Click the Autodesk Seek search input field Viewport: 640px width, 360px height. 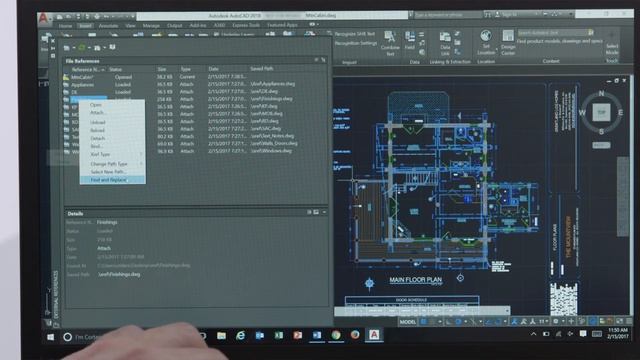coord(552,32)
